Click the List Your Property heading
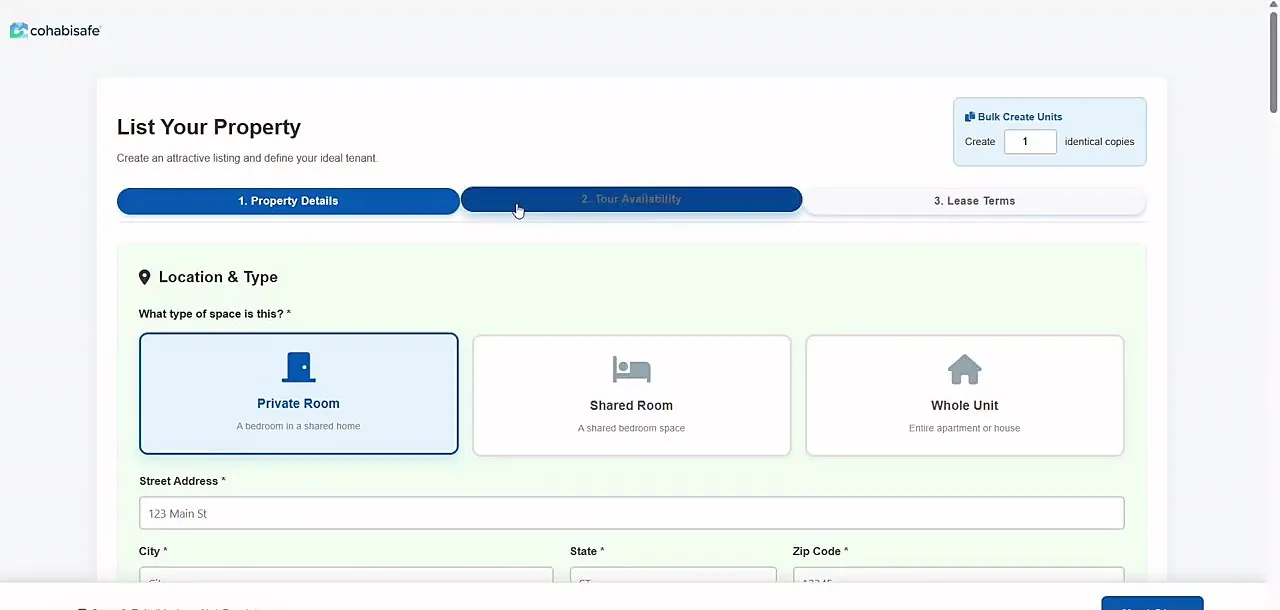This screenshot has width=1280, height=610. (209, 127)
